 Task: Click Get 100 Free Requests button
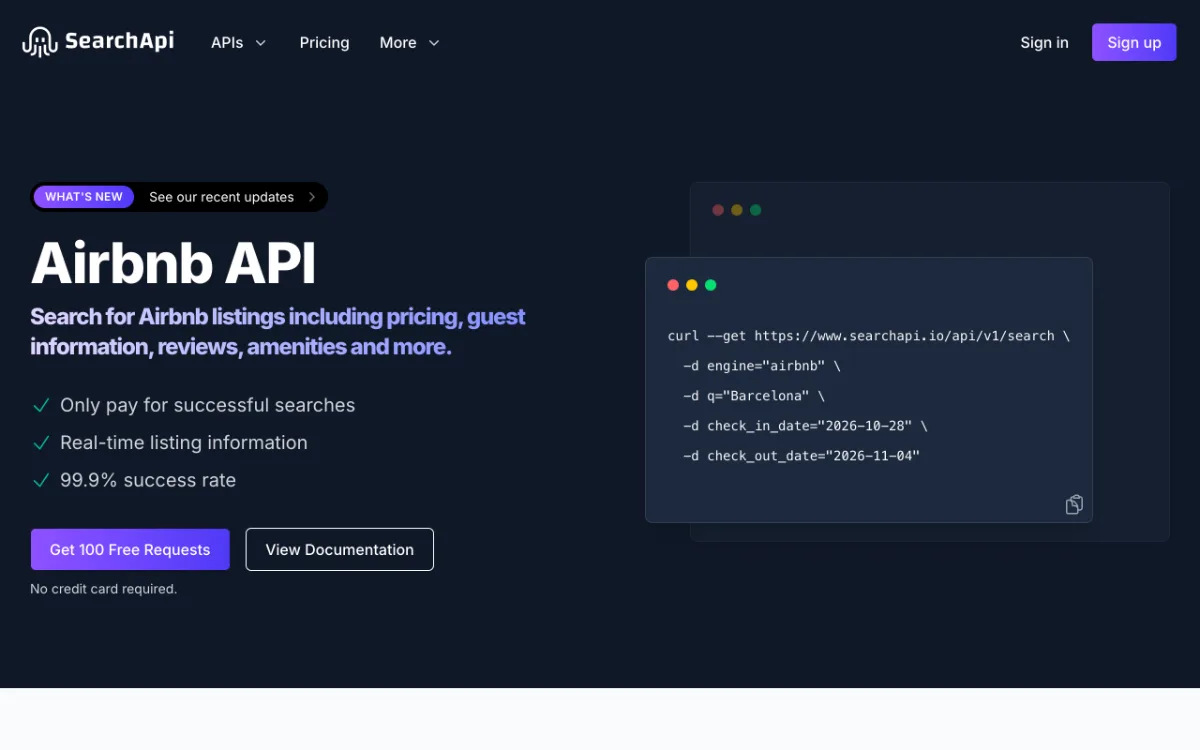pos(130,549)
